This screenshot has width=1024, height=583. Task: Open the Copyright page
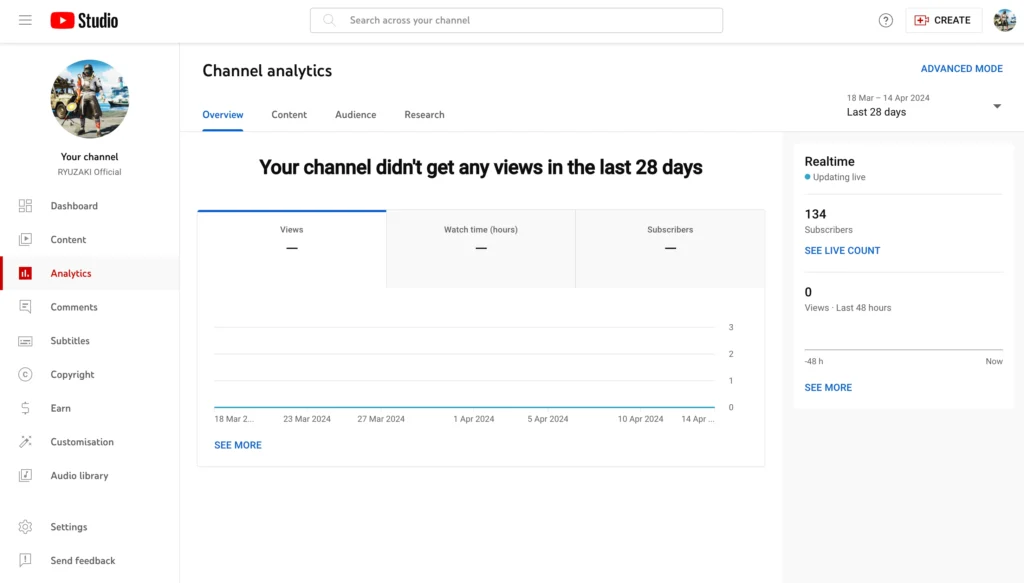(71, 374)
